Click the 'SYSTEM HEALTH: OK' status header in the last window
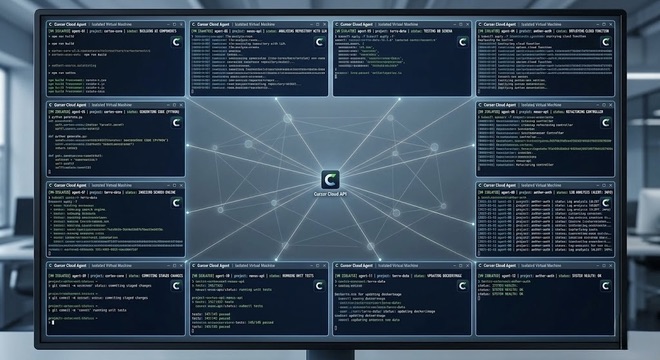660x360 pixels. point(586,276)
